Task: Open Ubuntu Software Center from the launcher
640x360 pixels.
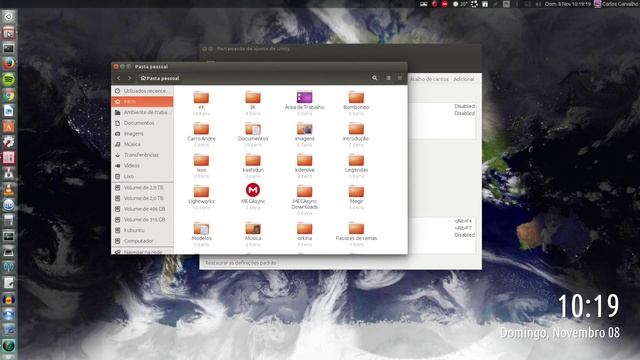Action: (9, 127)
